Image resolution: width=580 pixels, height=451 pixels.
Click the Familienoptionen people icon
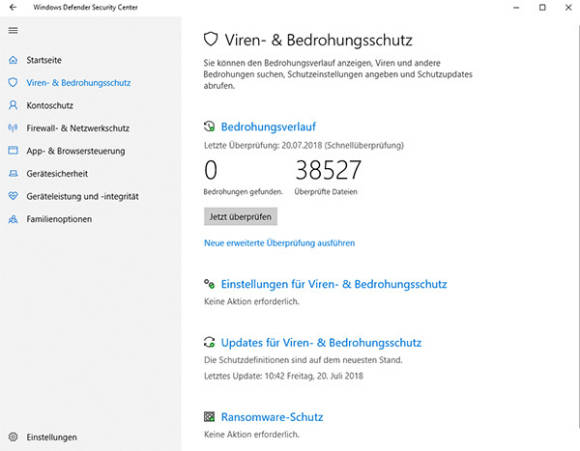click(x=13, y=219)
